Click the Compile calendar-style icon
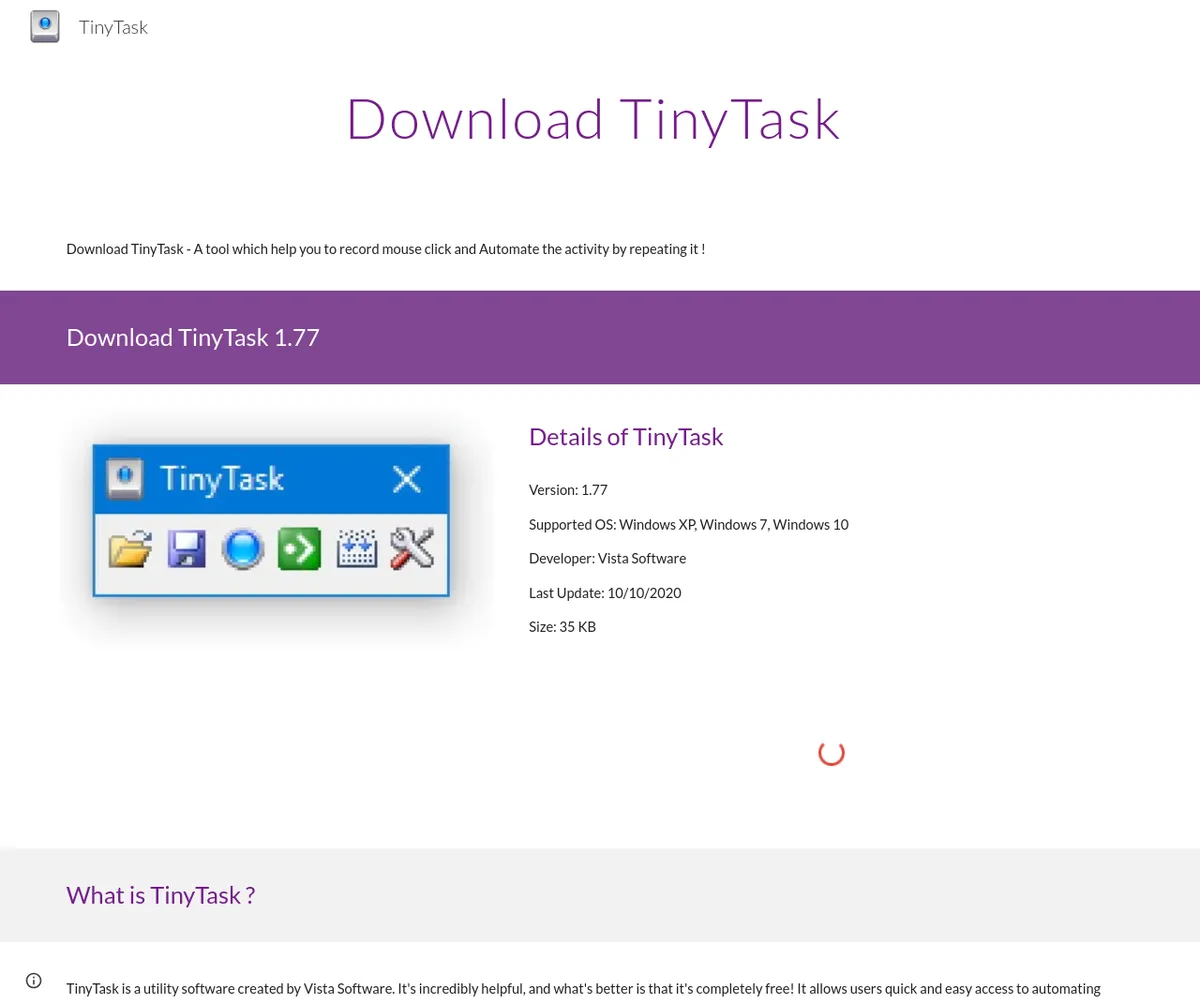 pyautogui.click(x=356, y=549)
